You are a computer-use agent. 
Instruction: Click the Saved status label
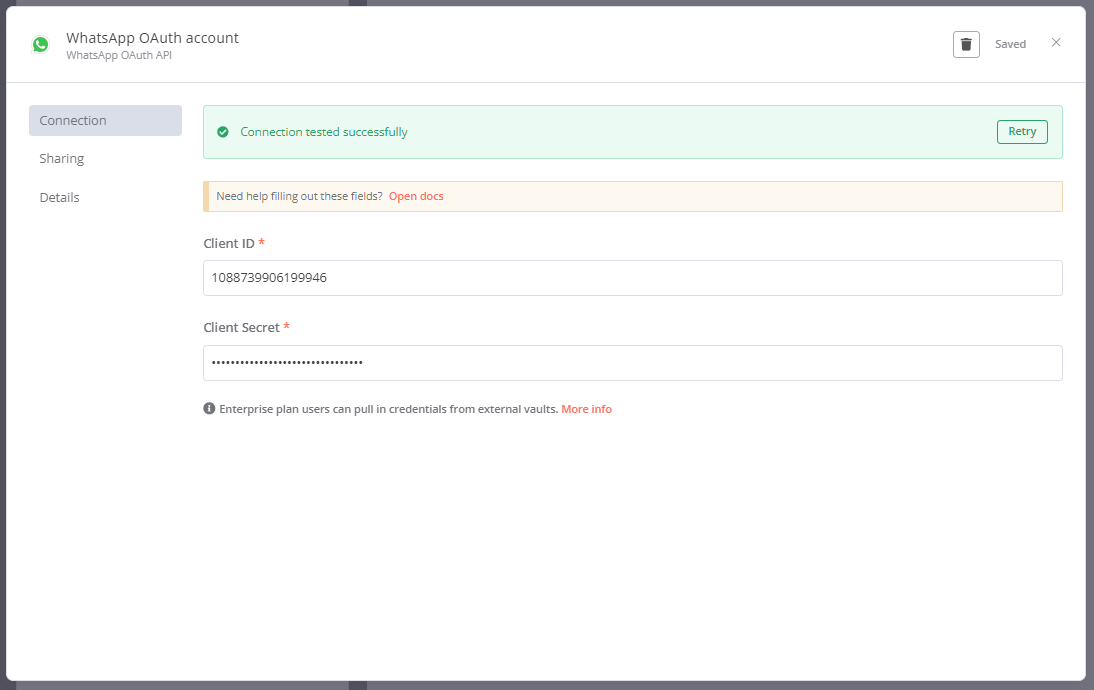(1010, 44)
